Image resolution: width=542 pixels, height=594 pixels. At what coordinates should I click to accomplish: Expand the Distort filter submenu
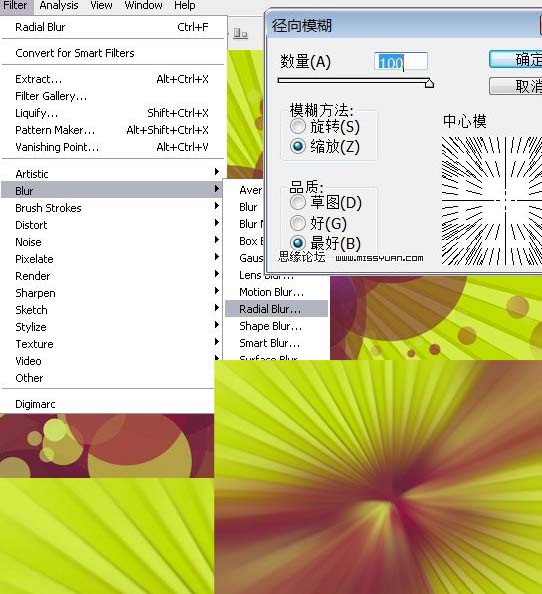tap(113, 225)
